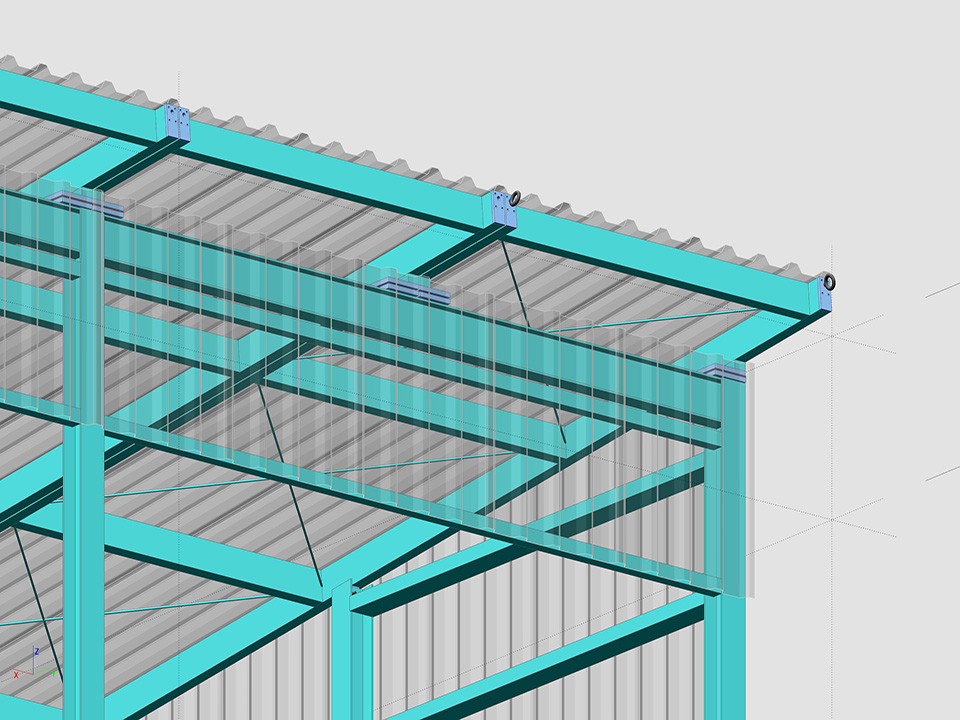This screenshot has width=960, height=720.
Task: Select the corrugated wall cladding panel
Action: point(520,640)
